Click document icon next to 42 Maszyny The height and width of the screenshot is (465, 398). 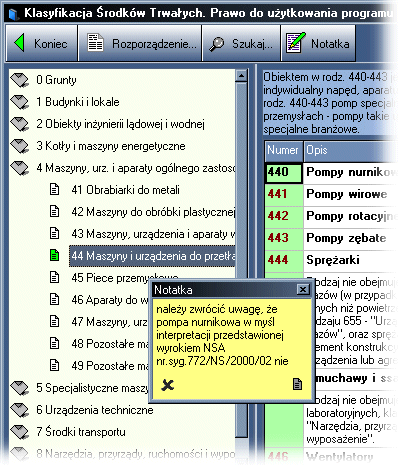[54, 212]
